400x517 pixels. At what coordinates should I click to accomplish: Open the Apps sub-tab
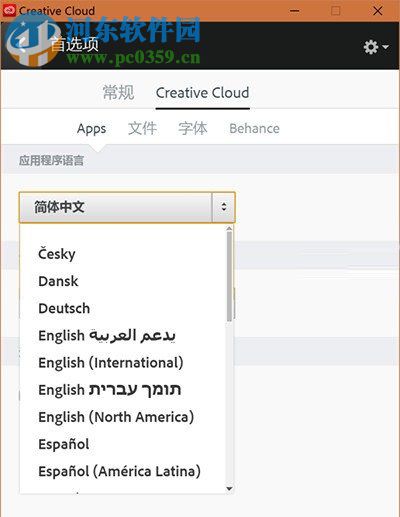(91, 129)
